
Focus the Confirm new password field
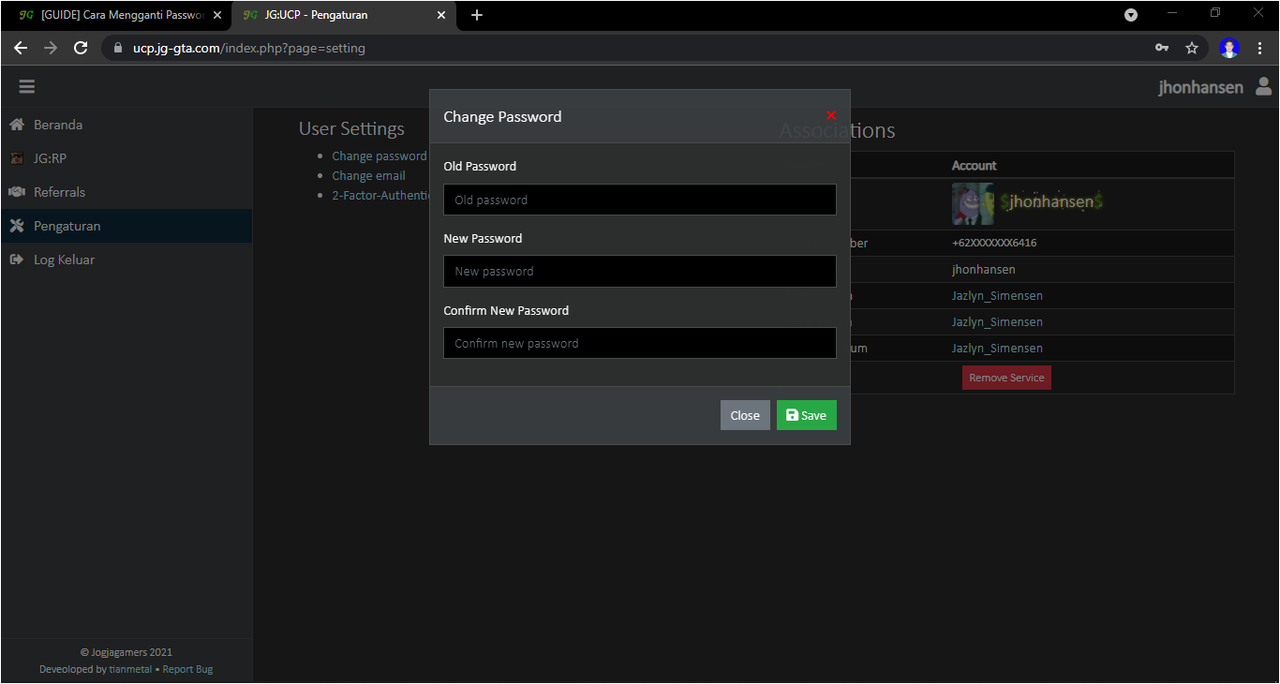(640, 343)
